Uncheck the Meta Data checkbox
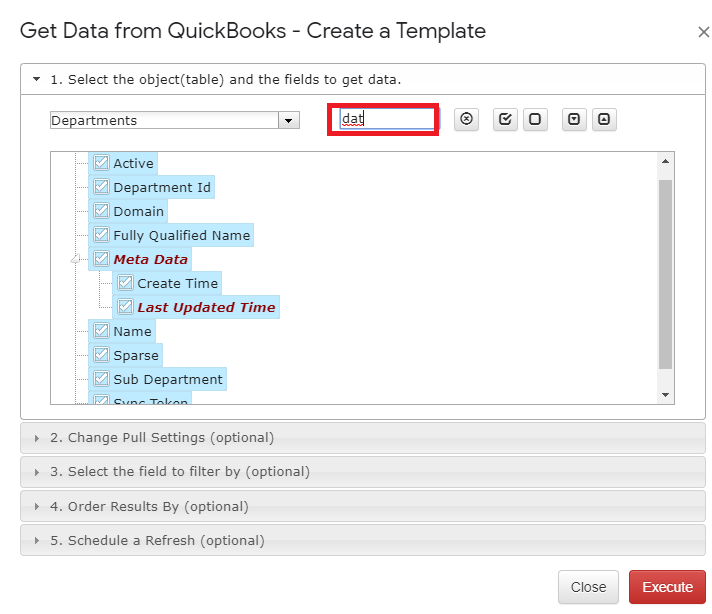The height and width of the screenshot is (614, 712). pyautogui.click(x=101, y=259)
